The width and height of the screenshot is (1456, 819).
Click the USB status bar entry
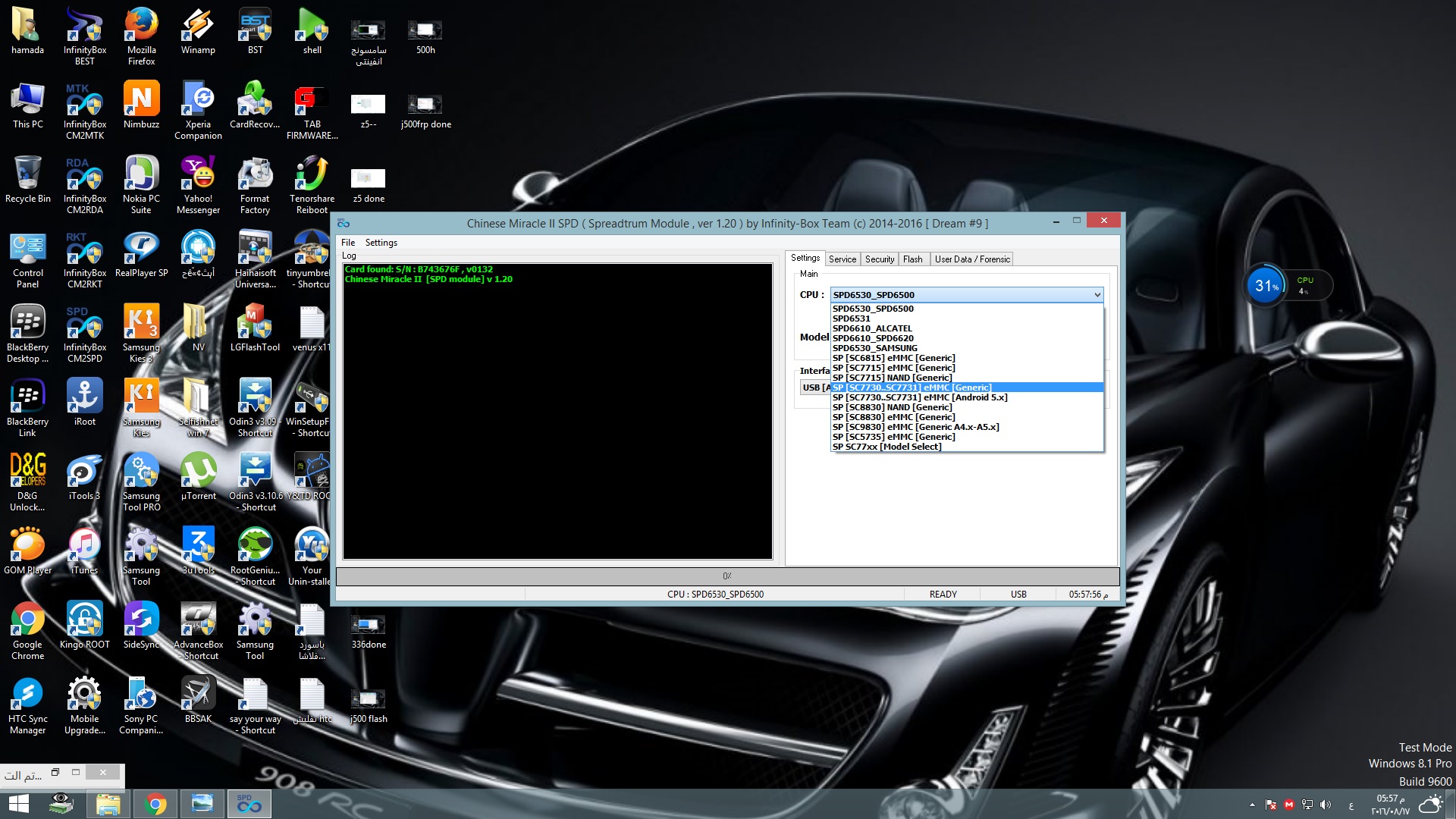pyautogui.click(x=1018, y=595)
